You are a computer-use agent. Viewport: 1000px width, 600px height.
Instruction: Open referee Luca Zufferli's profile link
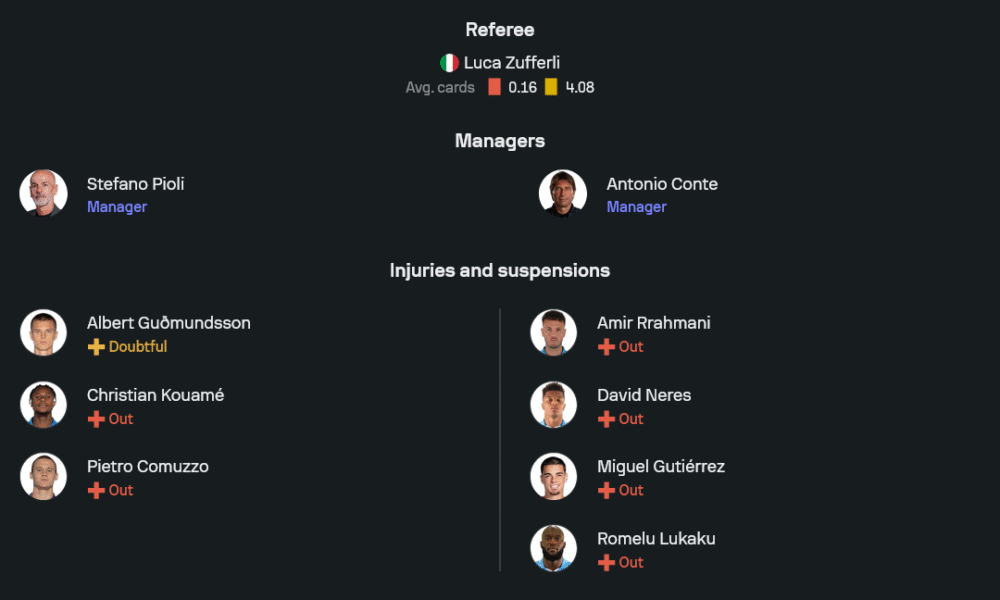click(x=511, y=63)
